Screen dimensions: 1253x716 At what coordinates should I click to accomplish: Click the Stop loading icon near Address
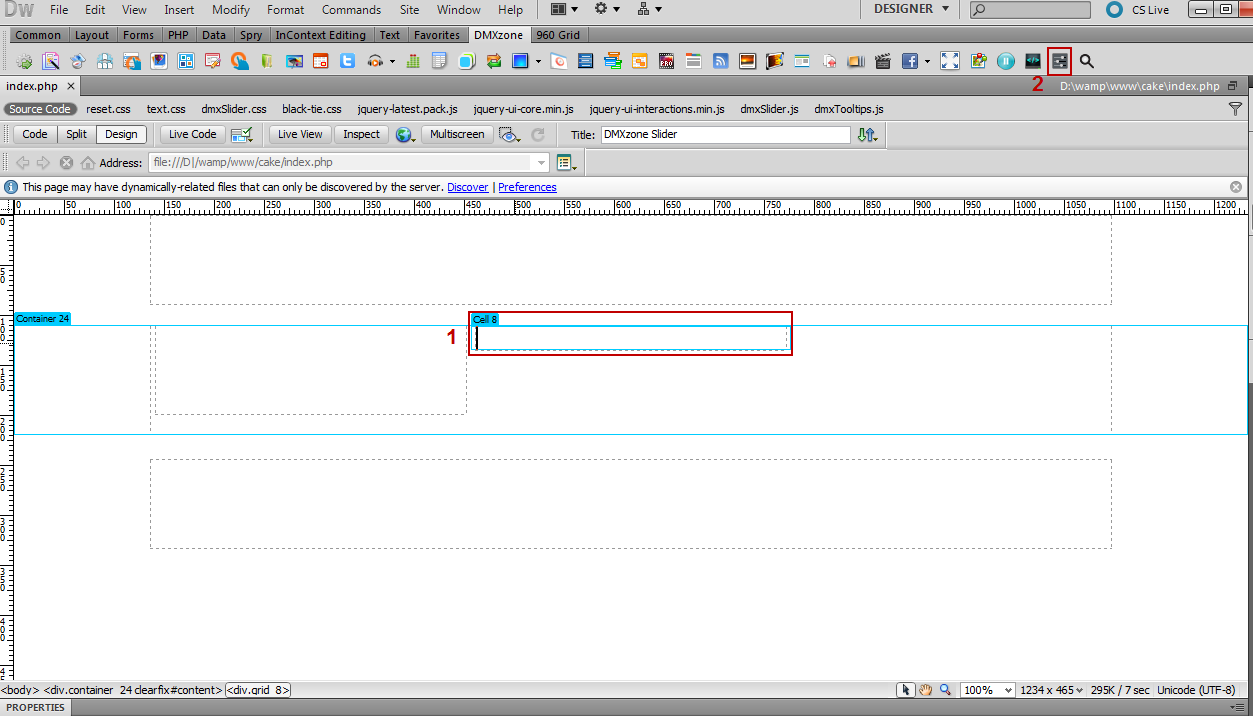(x=66, y=162)
